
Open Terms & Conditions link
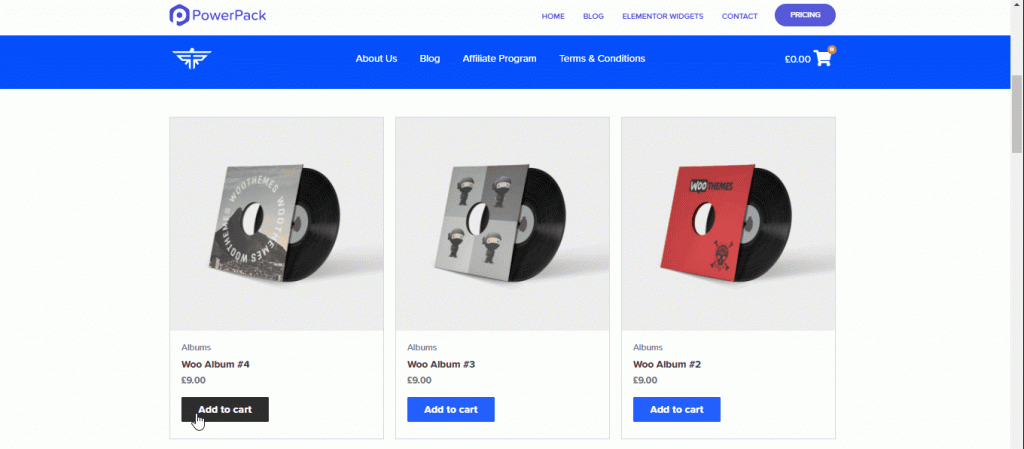pyautogui.click(x=601, y=59)
